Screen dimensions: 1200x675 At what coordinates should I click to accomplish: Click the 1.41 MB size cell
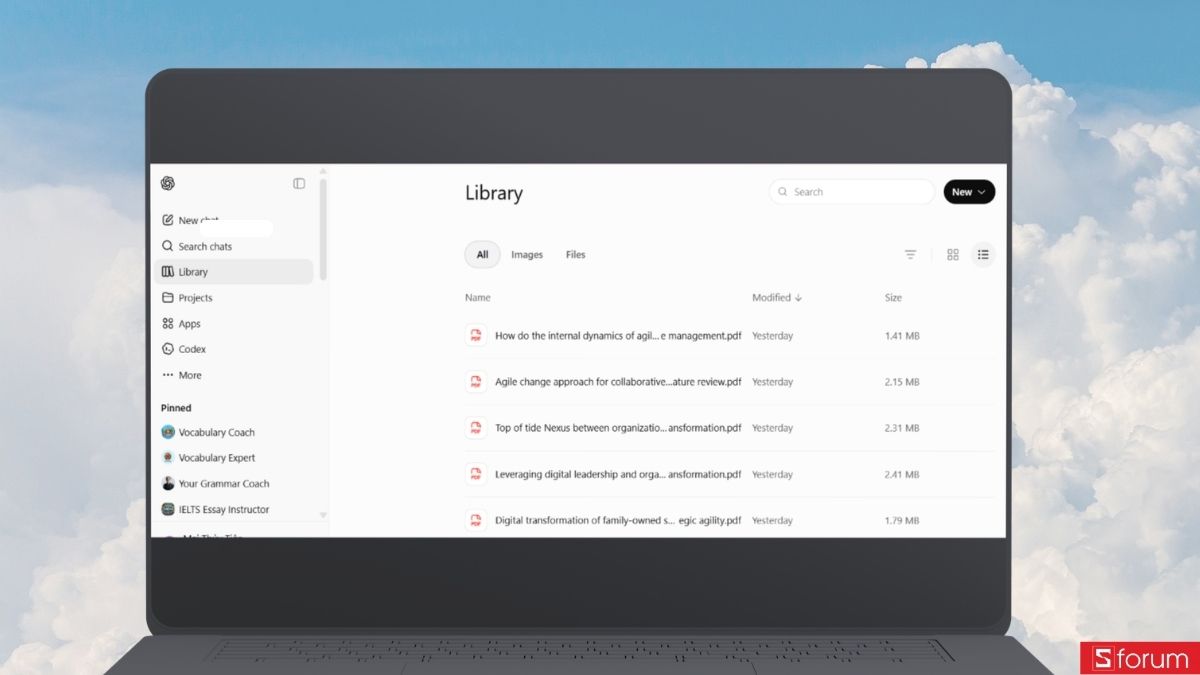click(902, 336)
